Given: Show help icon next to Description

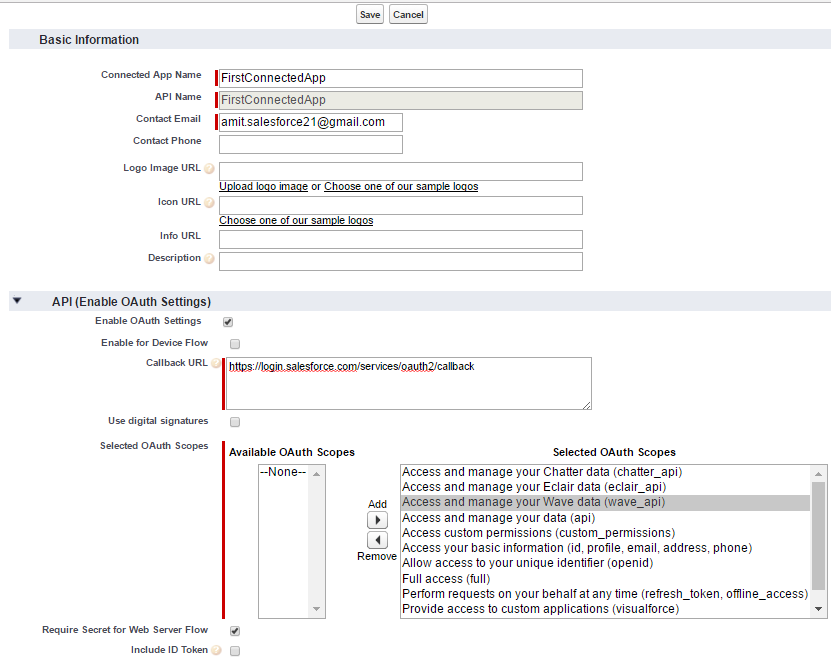Looking at the screenshot, I should 209,259.
